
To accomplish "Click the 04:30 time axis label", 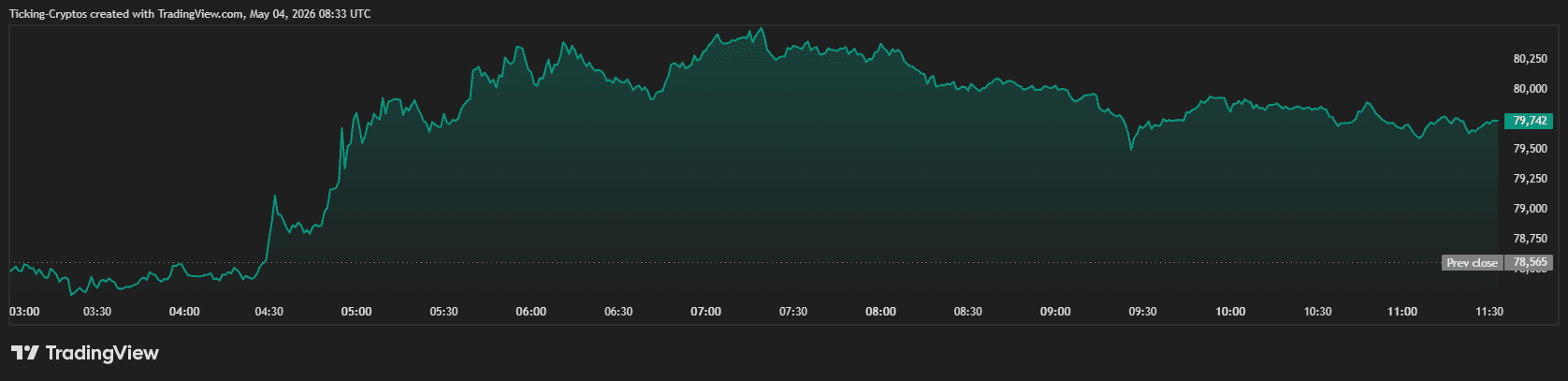I will (x=269, y=312).
